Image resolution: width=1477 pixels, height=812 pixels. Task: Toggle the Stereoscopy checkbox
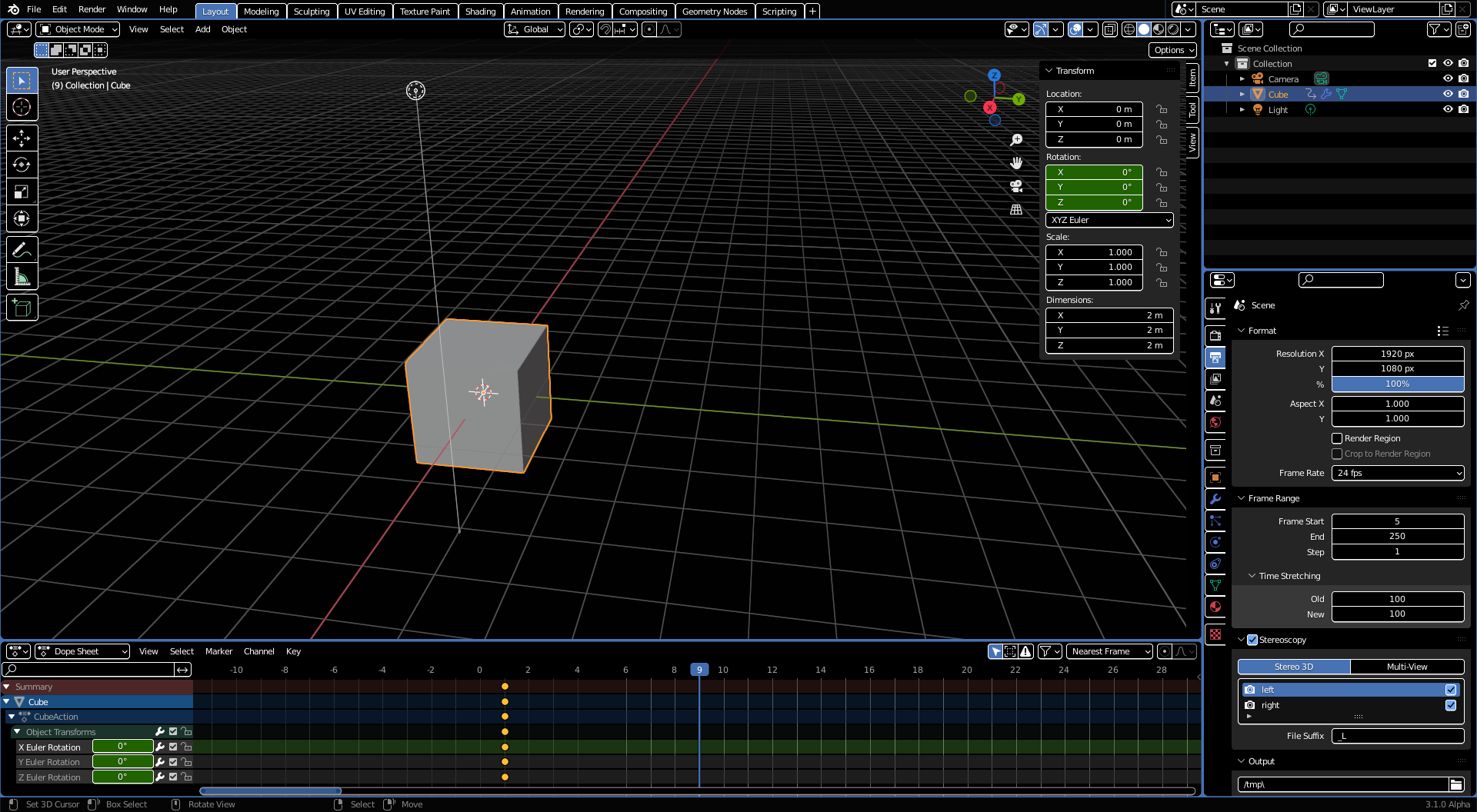pos(1252,640)
